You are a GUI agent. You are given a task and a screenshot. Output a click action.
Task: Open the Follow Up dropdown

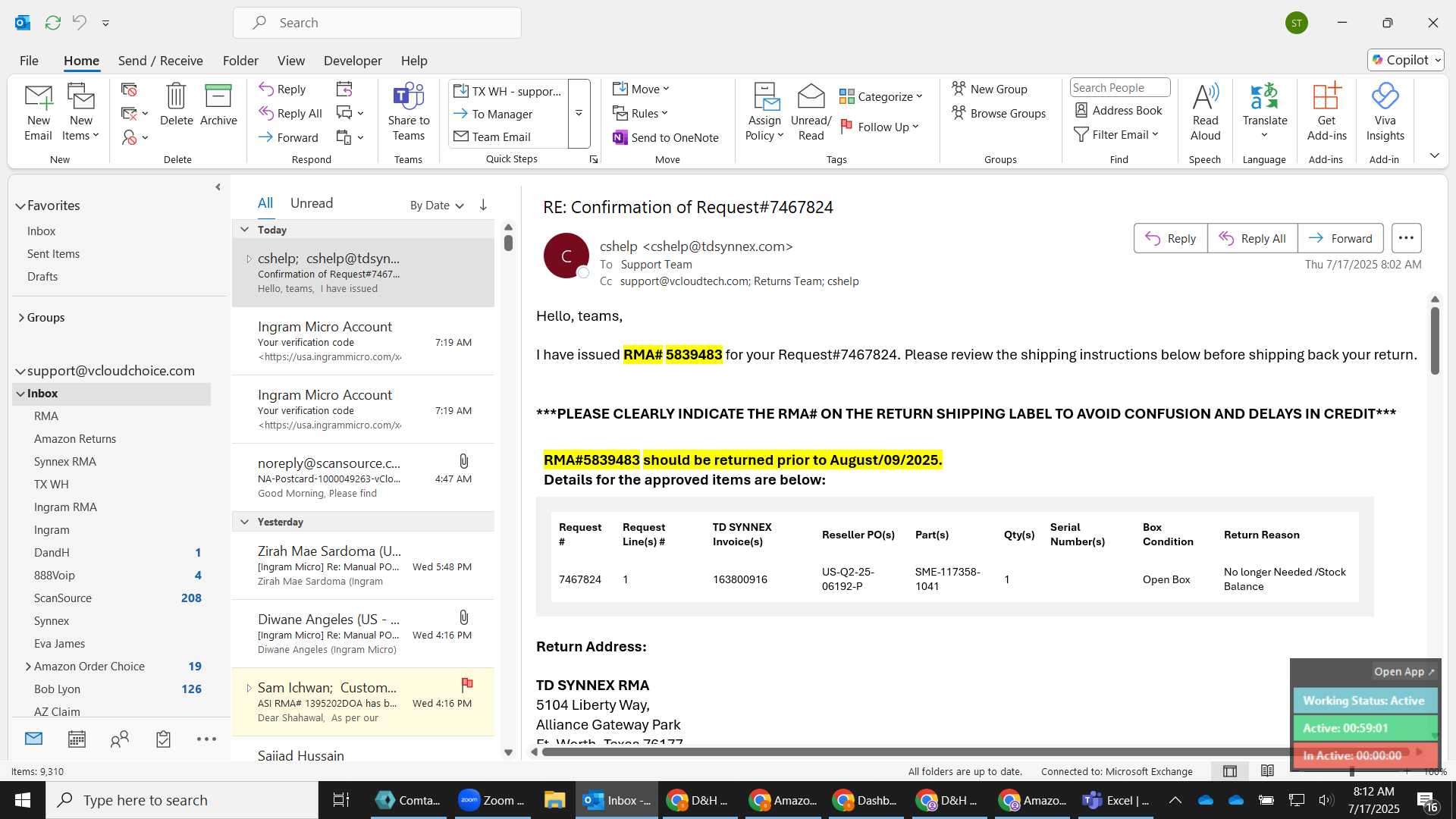[880, 127]
